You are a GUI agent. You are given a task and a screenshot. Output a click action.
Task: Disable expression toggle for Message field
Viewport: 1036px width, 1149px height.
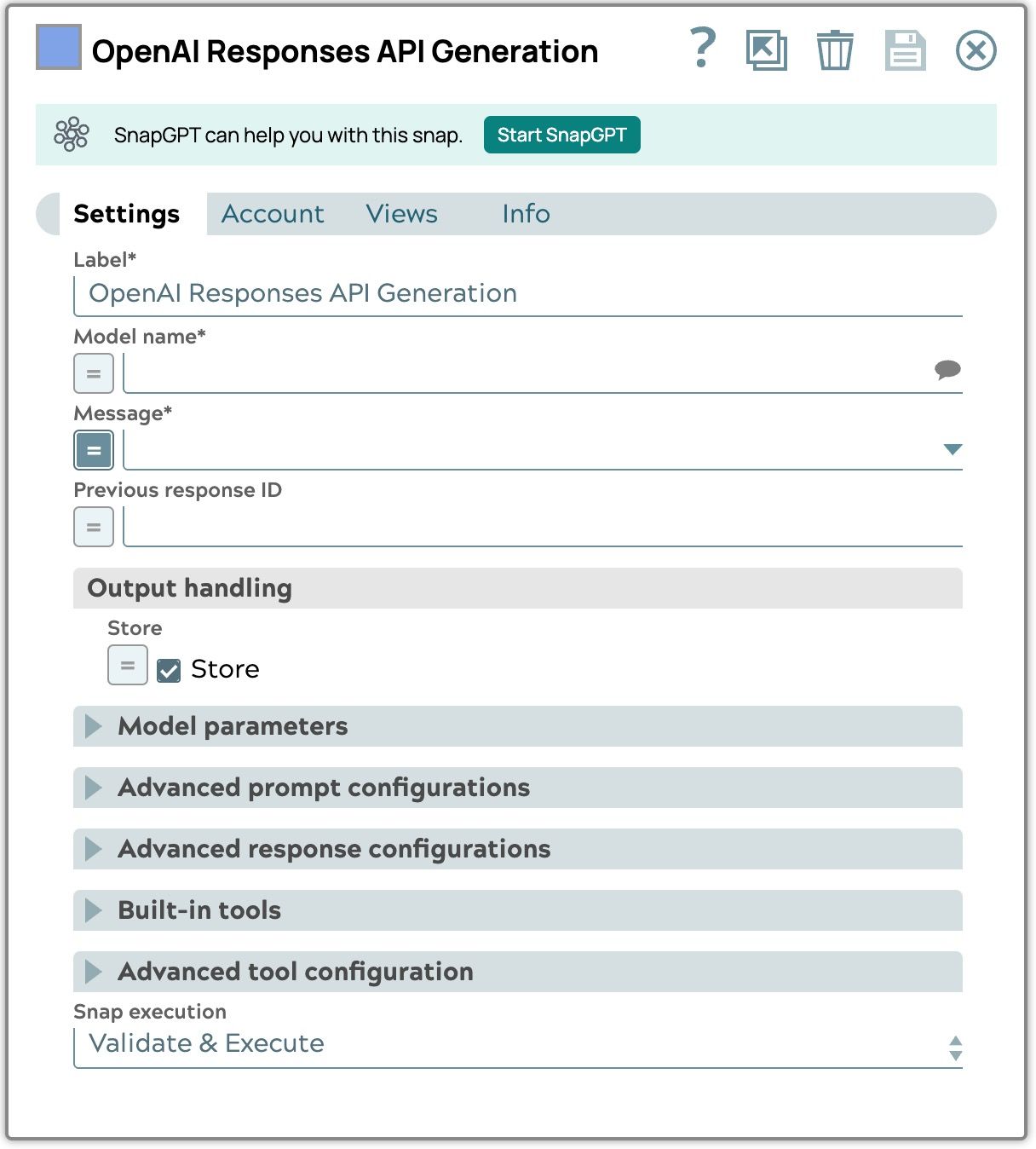[94, 450]
